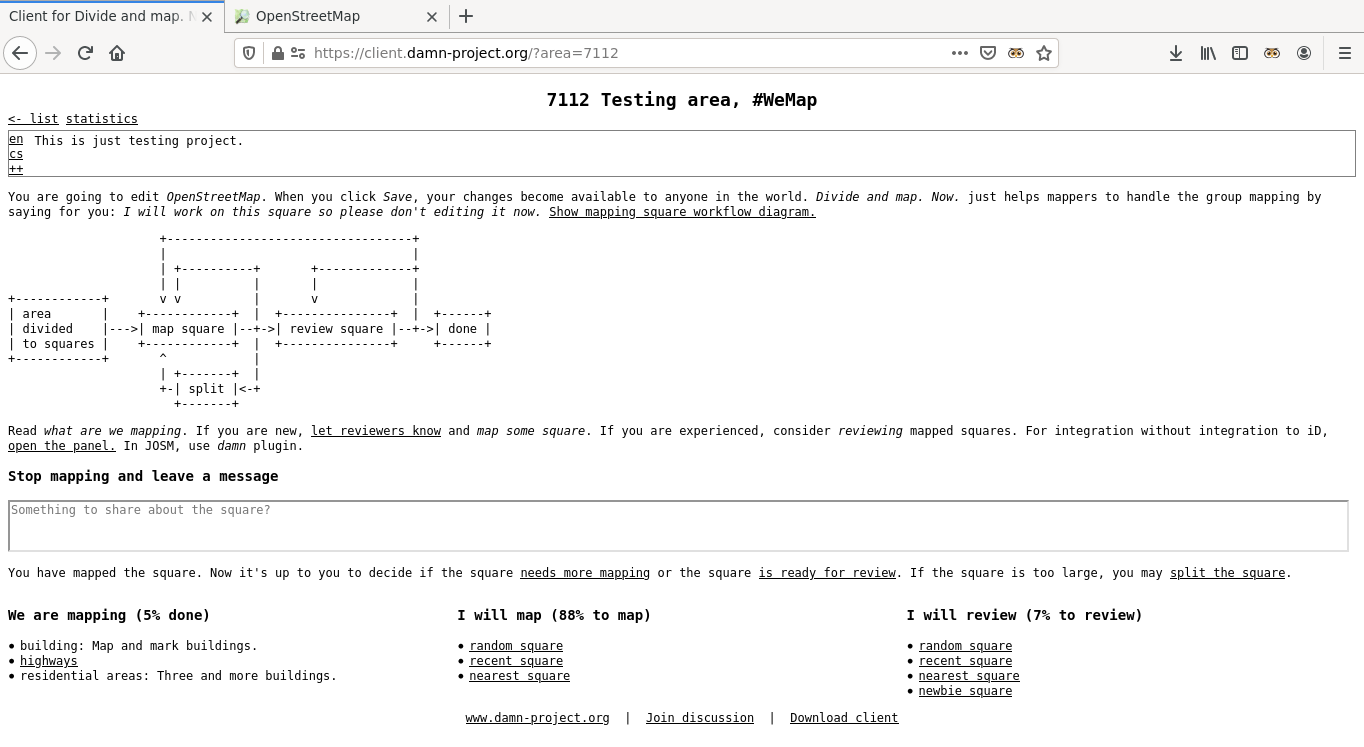Click 'I will map (88% to map)' heading

point(554,615)
